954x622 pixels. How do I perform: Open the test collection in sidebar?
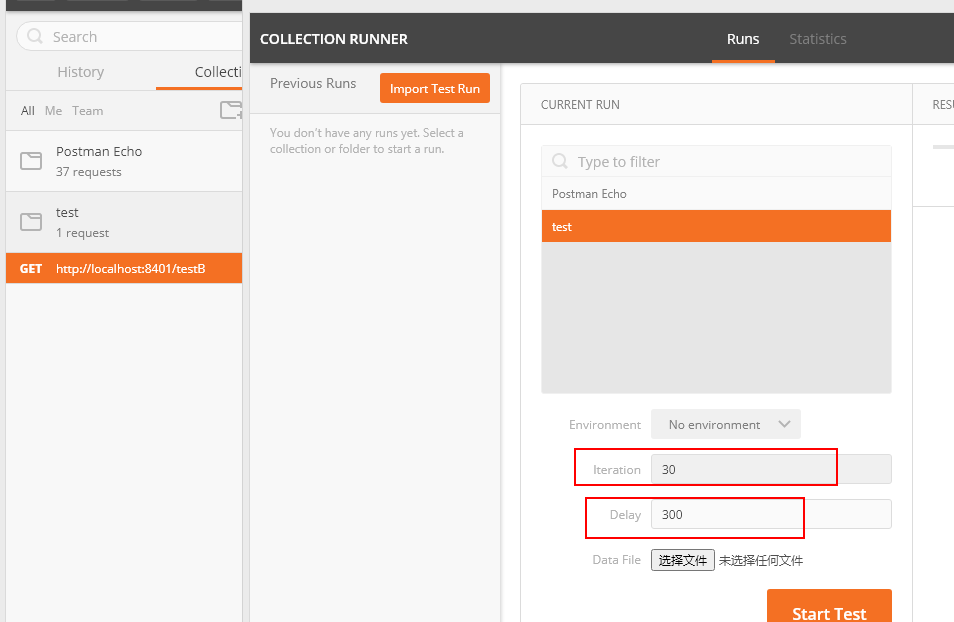tap(124, 222)
